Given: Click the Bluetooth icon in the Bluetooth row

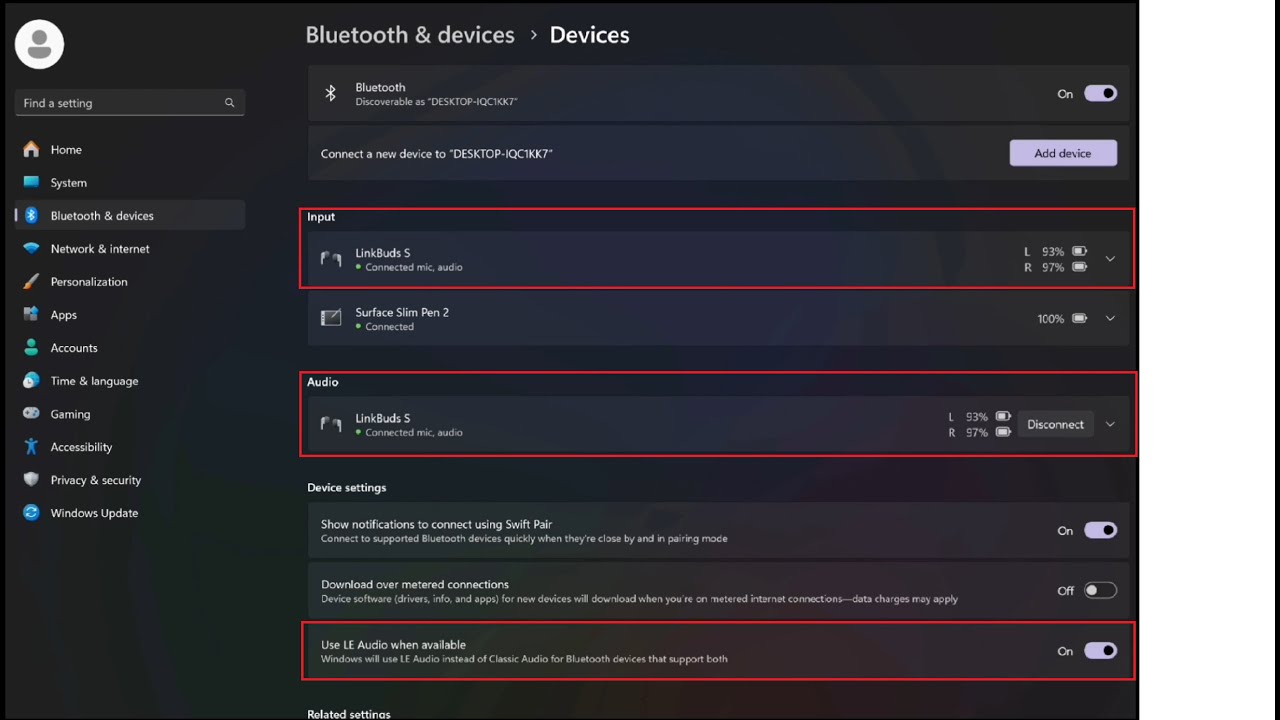Looking at the screenshot, I should pos(331,93).
